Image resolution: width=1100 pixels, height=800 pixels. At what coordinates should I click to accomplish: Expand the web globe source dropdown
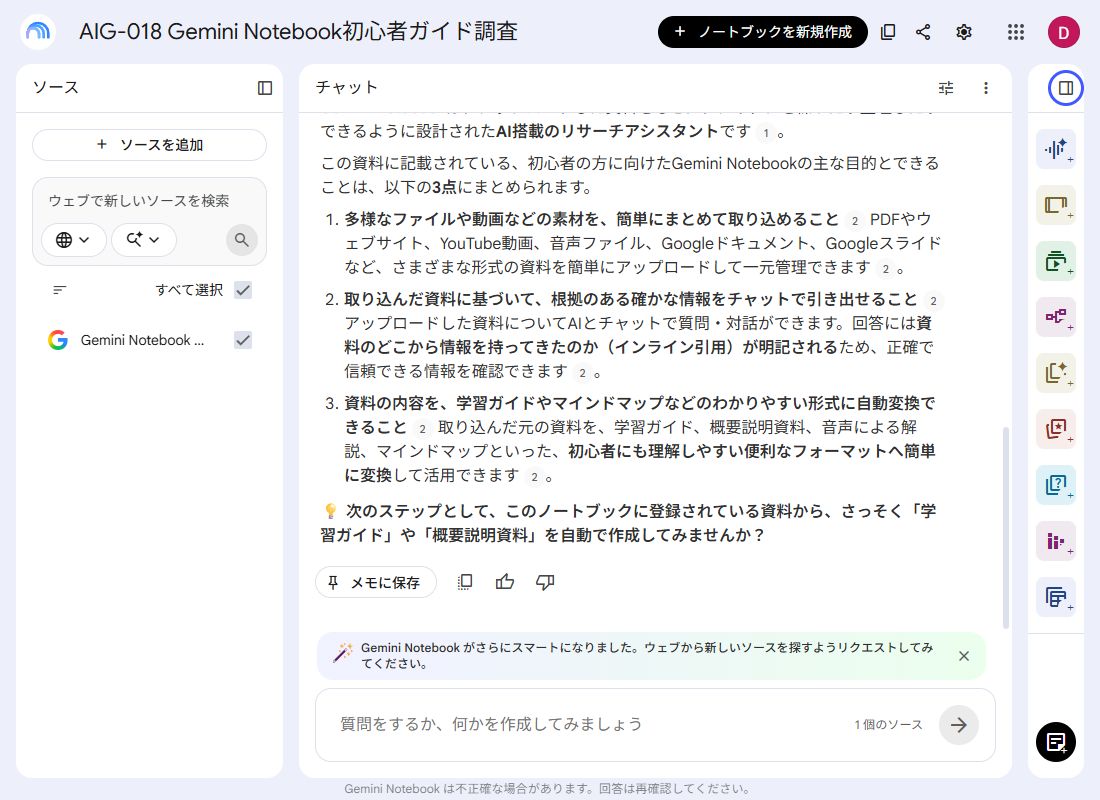click(74, 240)
